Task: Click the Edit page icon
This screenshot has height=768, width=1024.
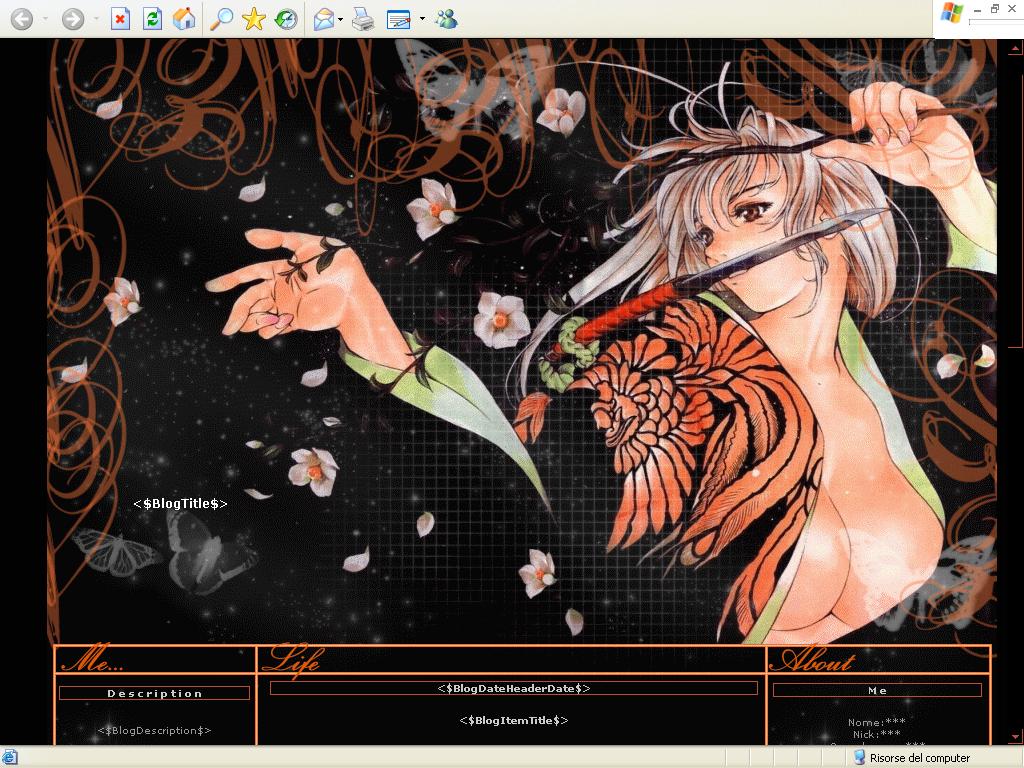Action: click(398, 20)
